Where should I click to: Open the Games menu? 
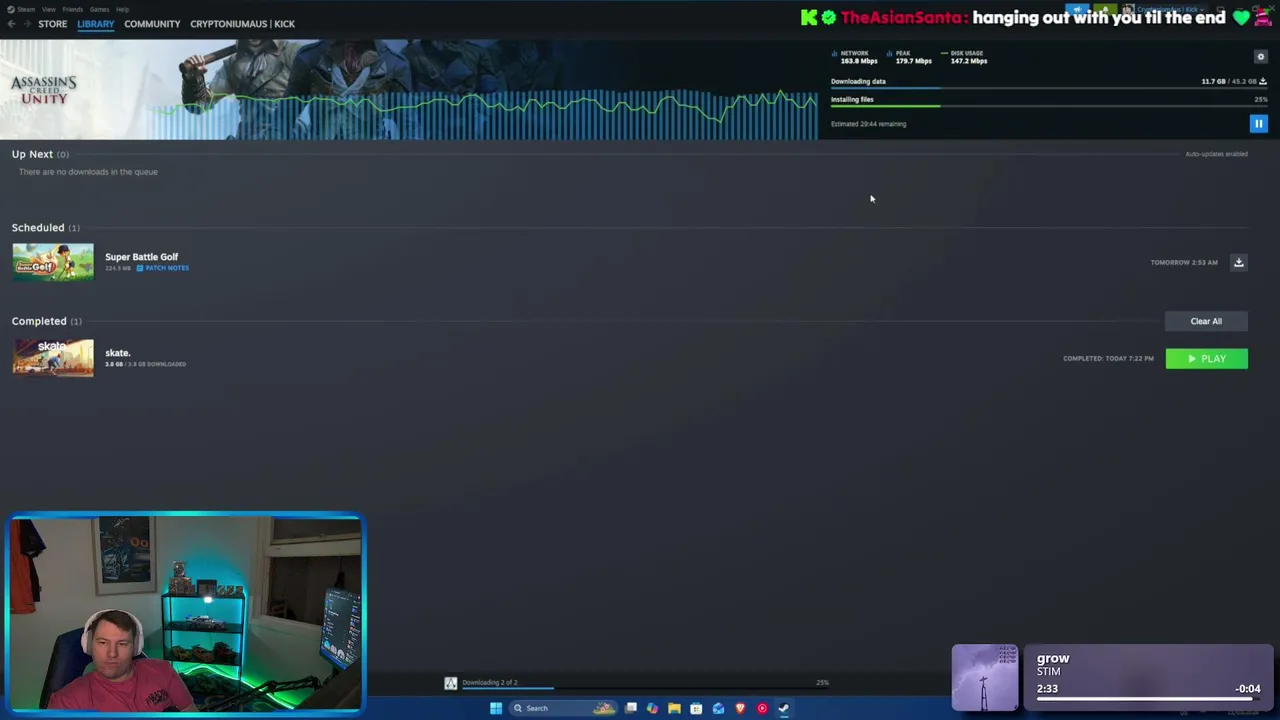pyautogui.click(x=99, y=9)
